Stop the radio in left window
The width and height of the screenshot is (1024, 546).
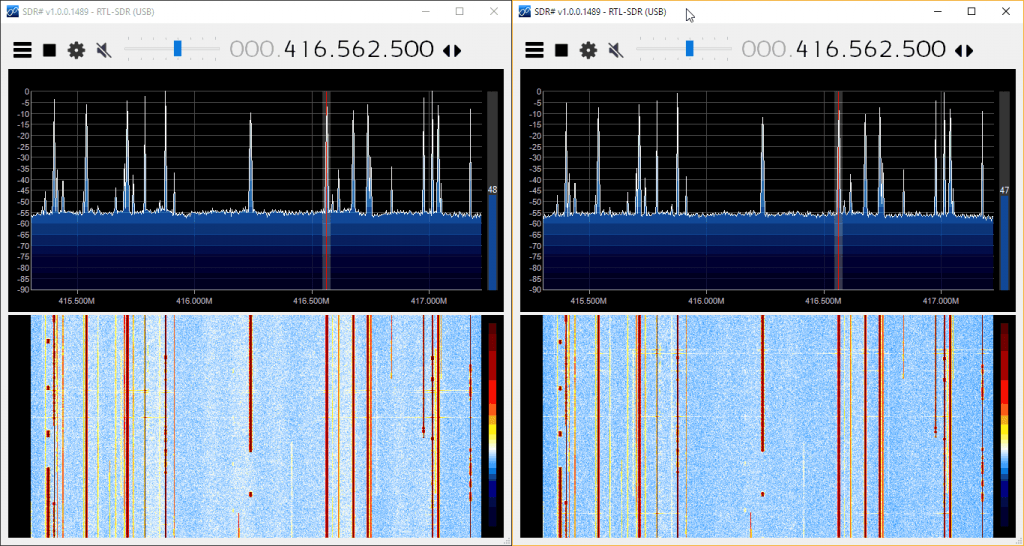49,50
